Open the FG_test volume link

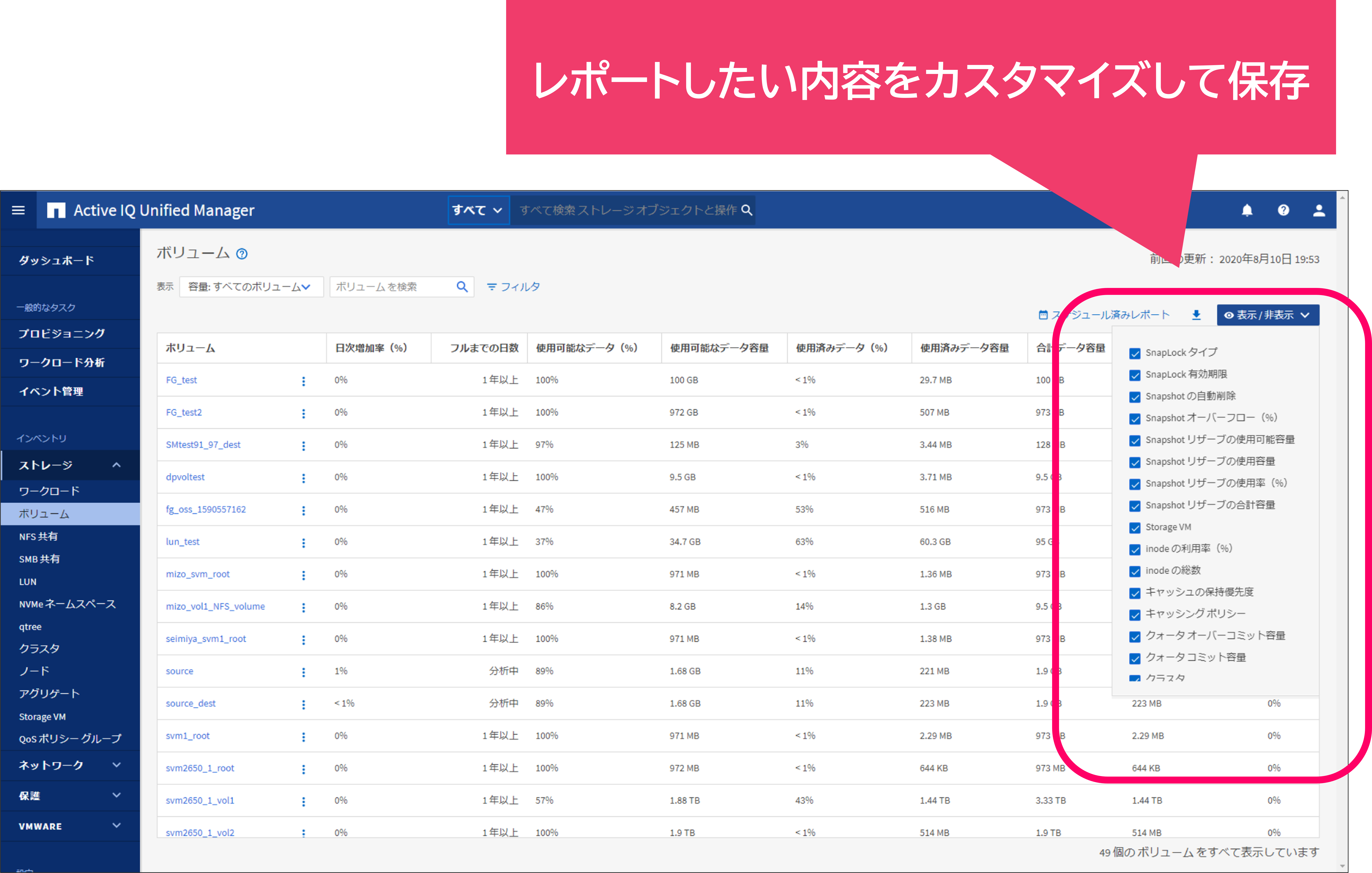click(181, 380)
